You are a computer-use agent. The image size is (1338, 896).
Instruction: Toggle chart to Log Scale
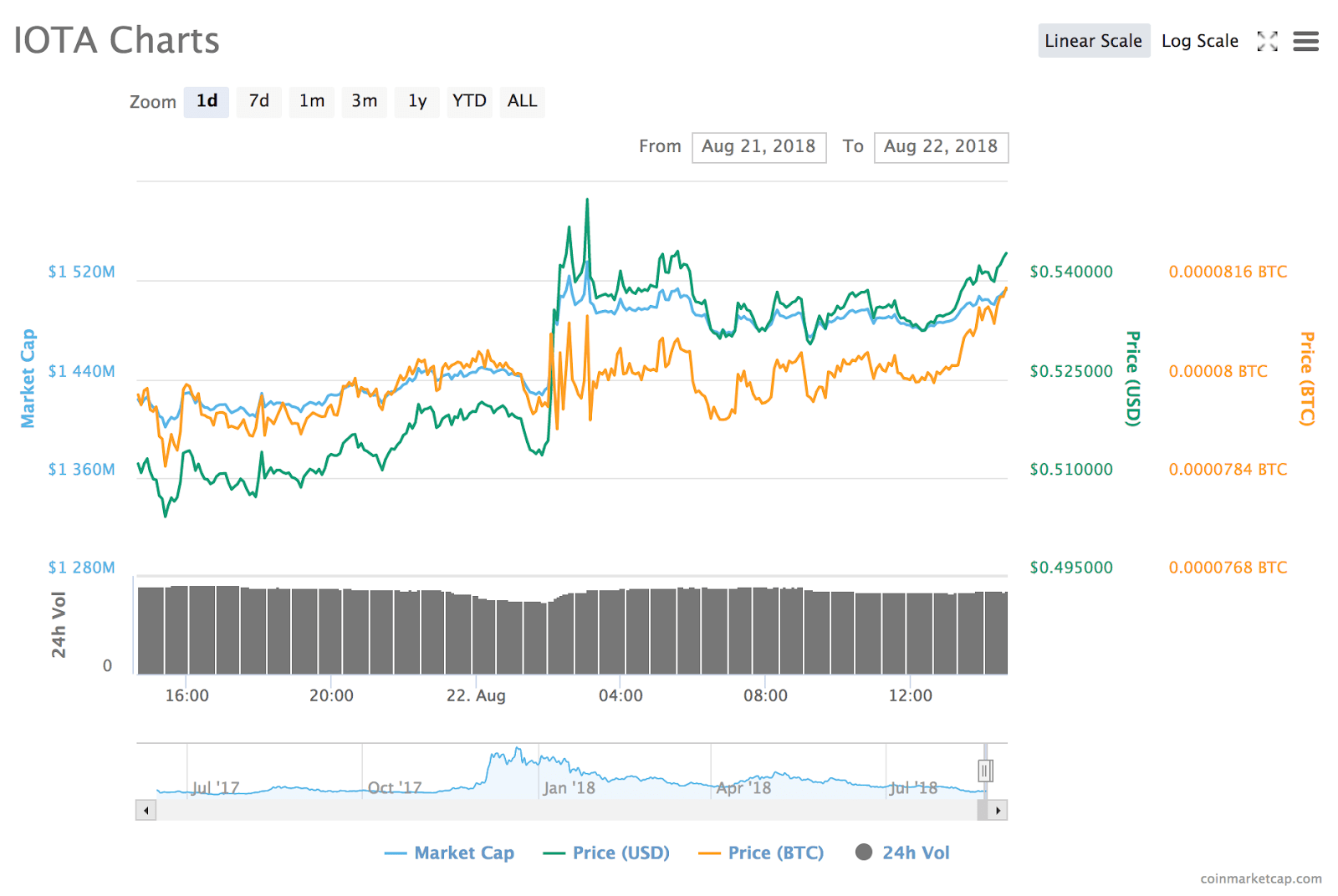click(1200, 40)
